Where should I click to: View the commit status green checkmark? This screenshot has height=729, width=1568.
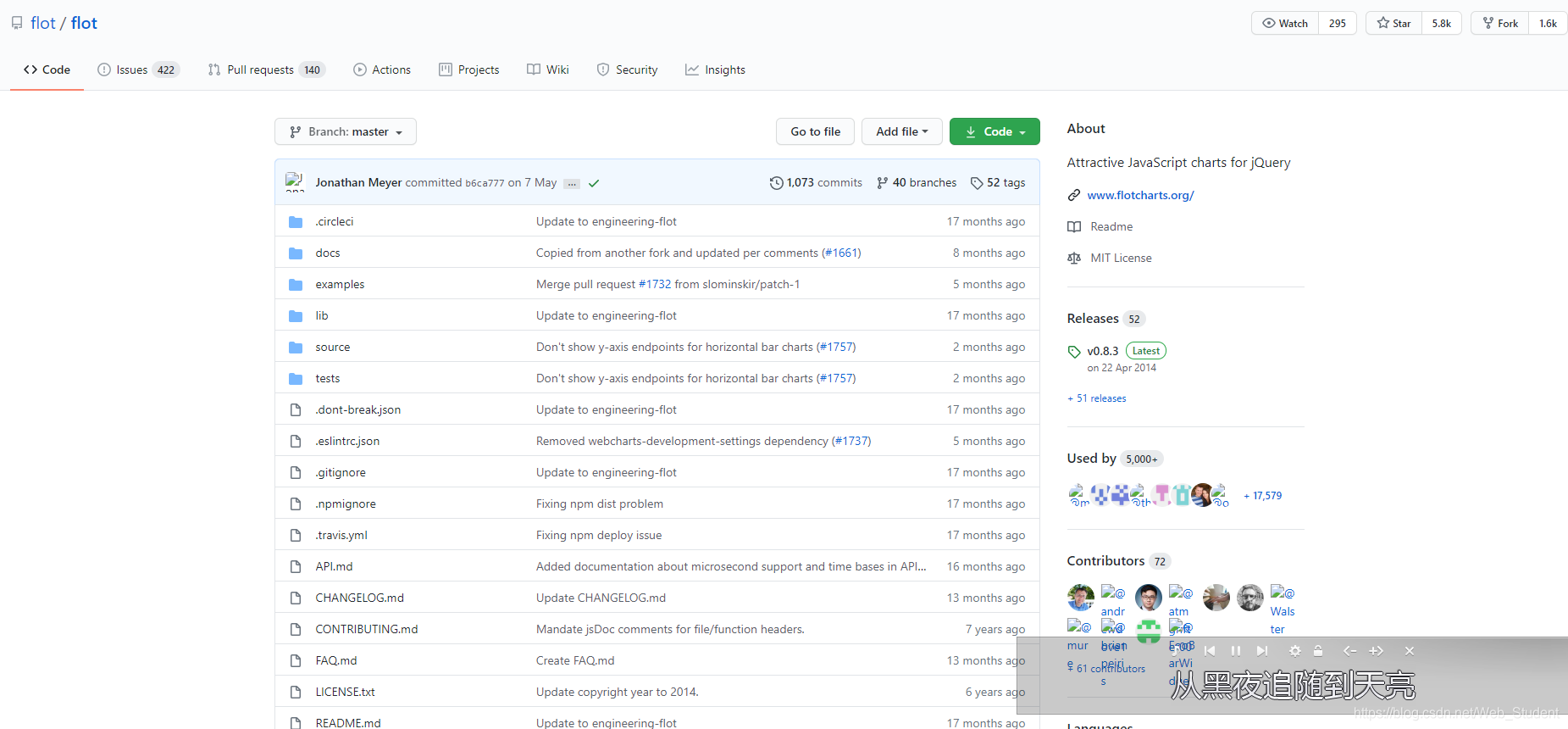click(594, 183)
